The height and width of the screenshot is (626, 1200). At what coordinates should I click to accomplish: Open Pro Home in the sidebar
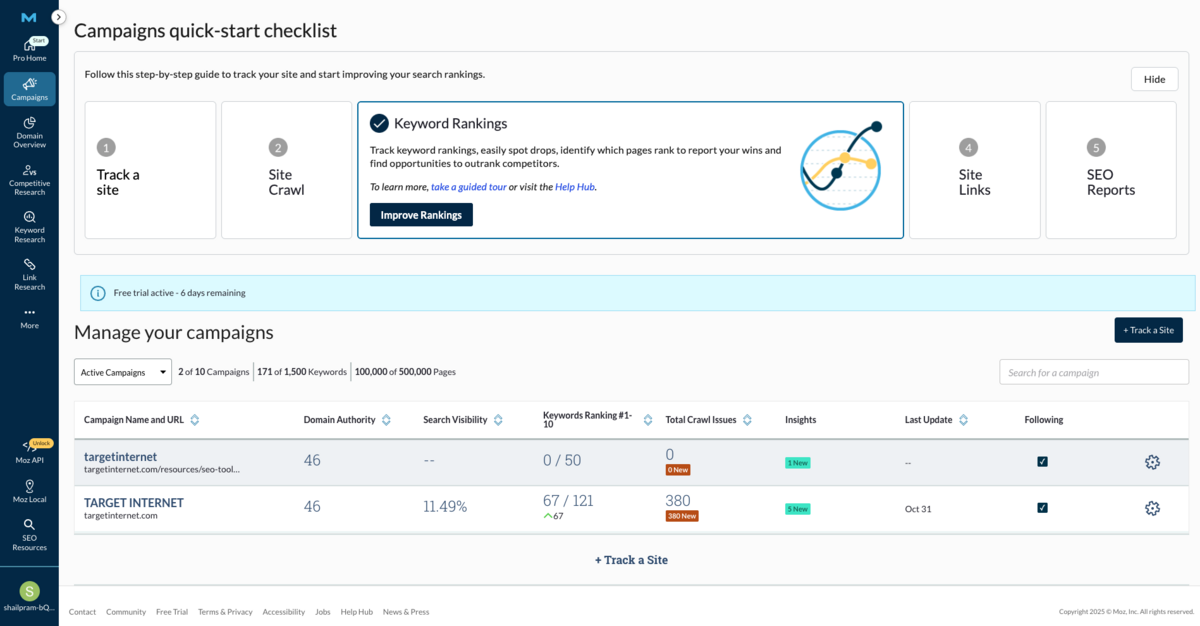click(29, 50)
